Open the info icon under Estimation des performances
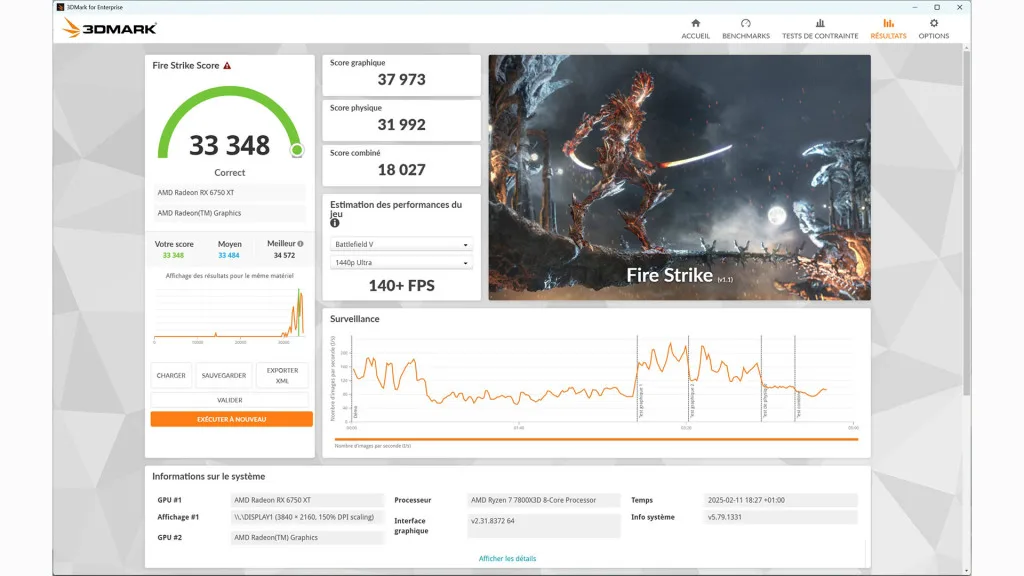 click(x=333, y=223)
